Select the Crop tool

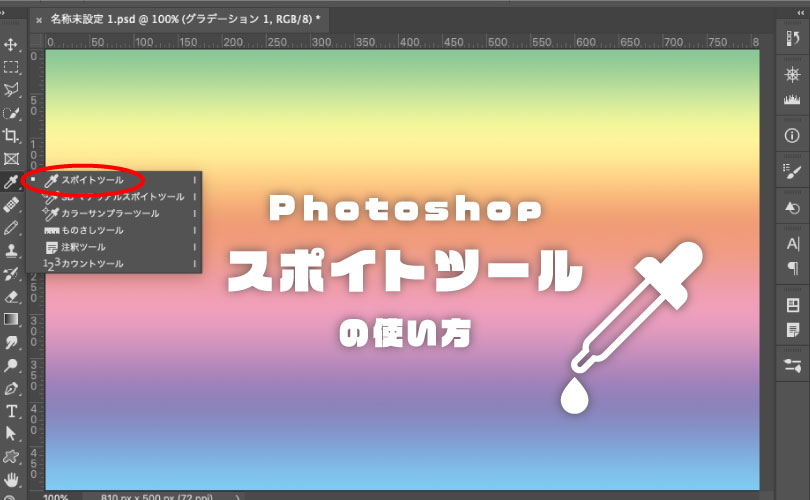coord(11,135)
